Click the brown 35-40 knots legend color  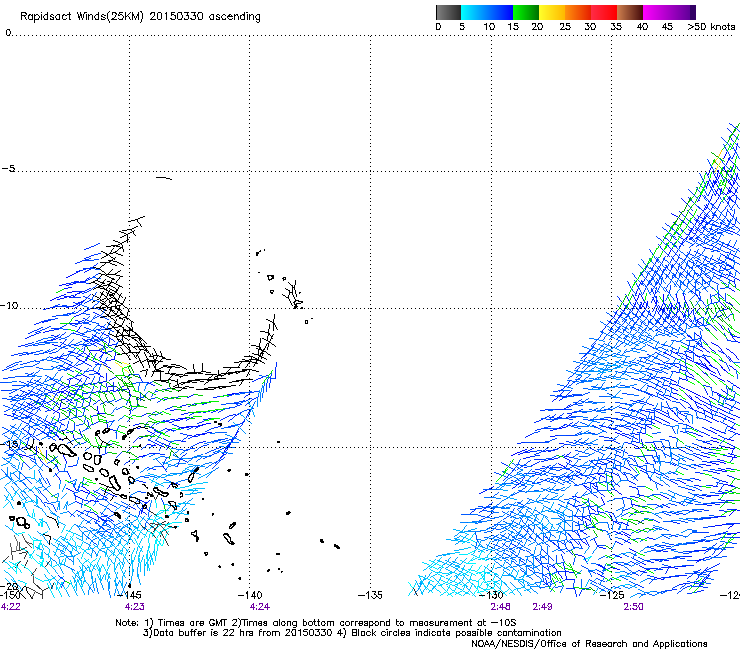click(x=630, y=12)
